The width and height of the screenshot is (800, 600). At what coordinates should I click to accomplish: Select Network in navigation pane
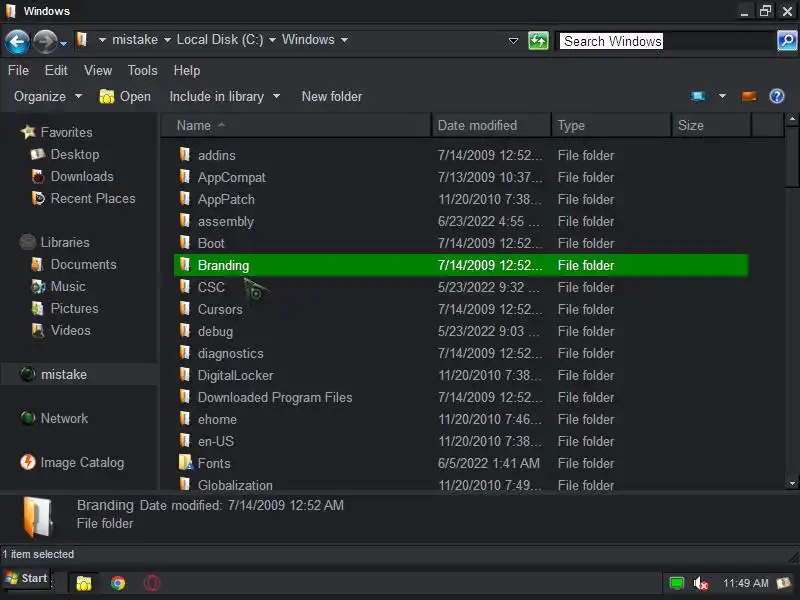(64, 418)
